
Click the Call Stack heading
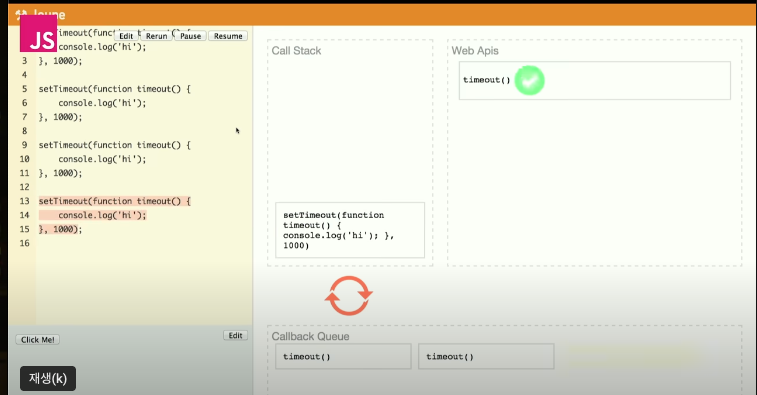296,51
